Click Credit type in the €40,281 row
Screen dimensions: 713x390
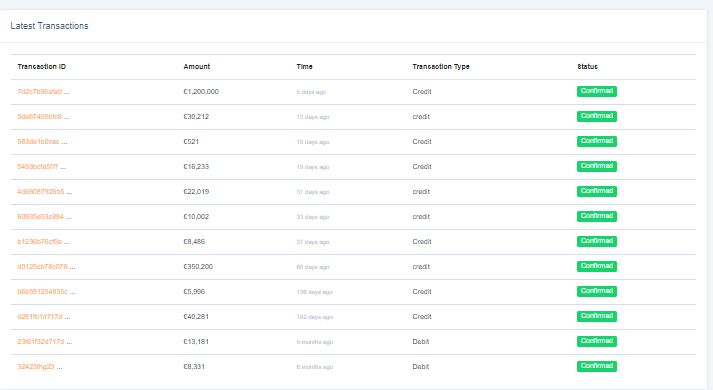pyautogui.click(x=422, y=317)
